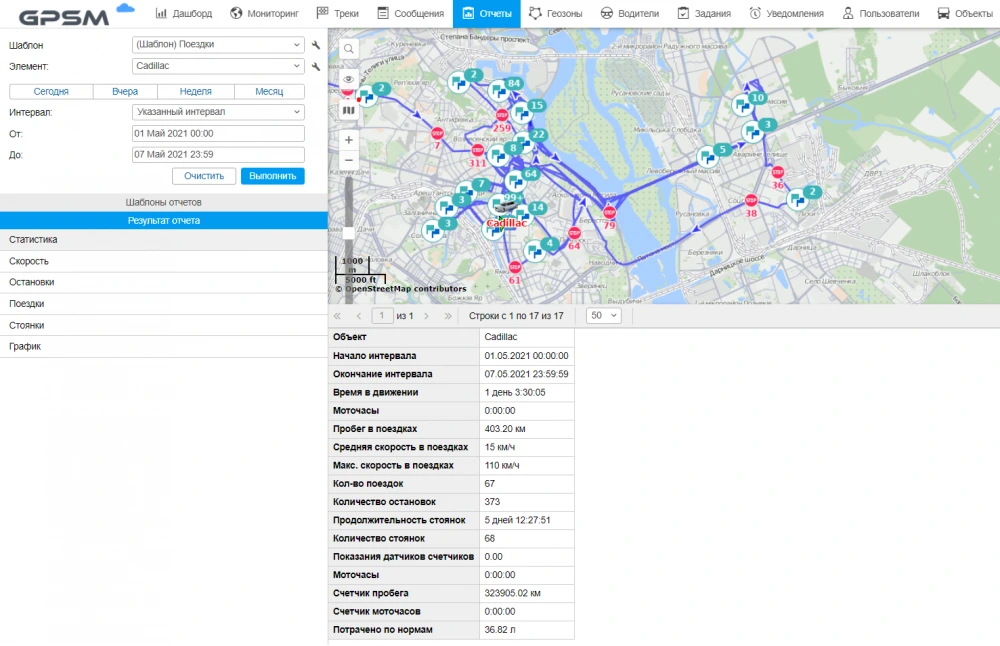The width and height of the screenshot is (1000, 646).
Task: Open the Шаблон template dropdown
Action: click(218, 45)
